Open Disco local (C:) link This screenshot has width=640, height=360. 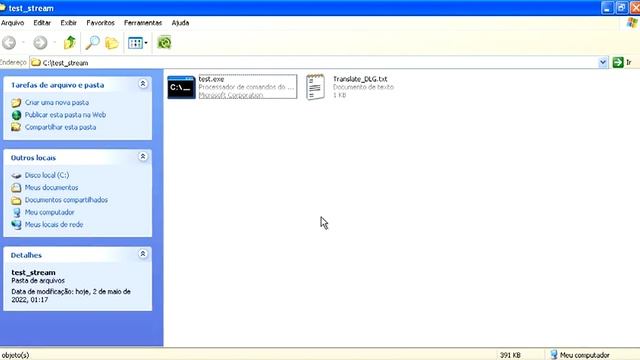tap(47, 175)
